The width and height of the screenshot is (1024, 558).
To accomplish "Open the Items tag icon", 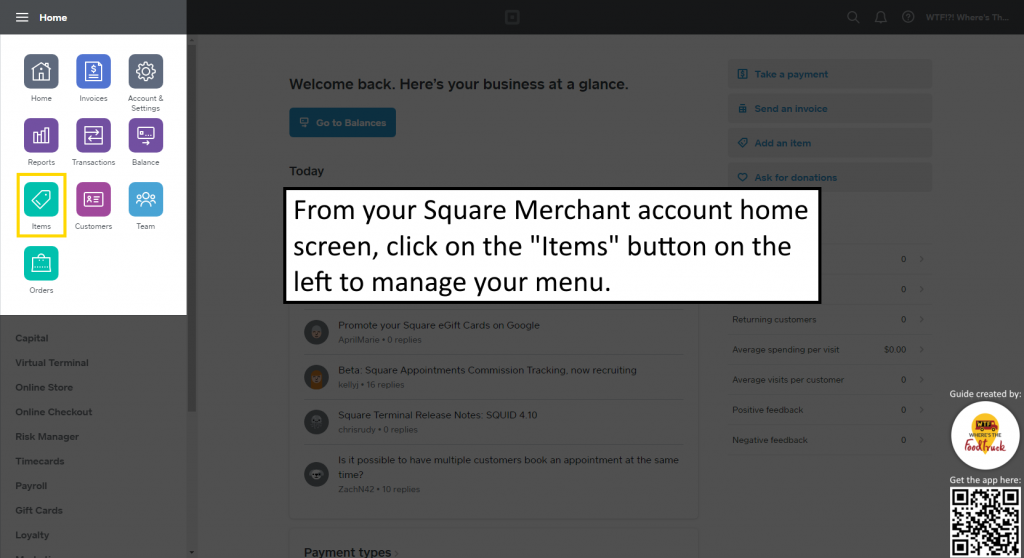I will 41,199.
